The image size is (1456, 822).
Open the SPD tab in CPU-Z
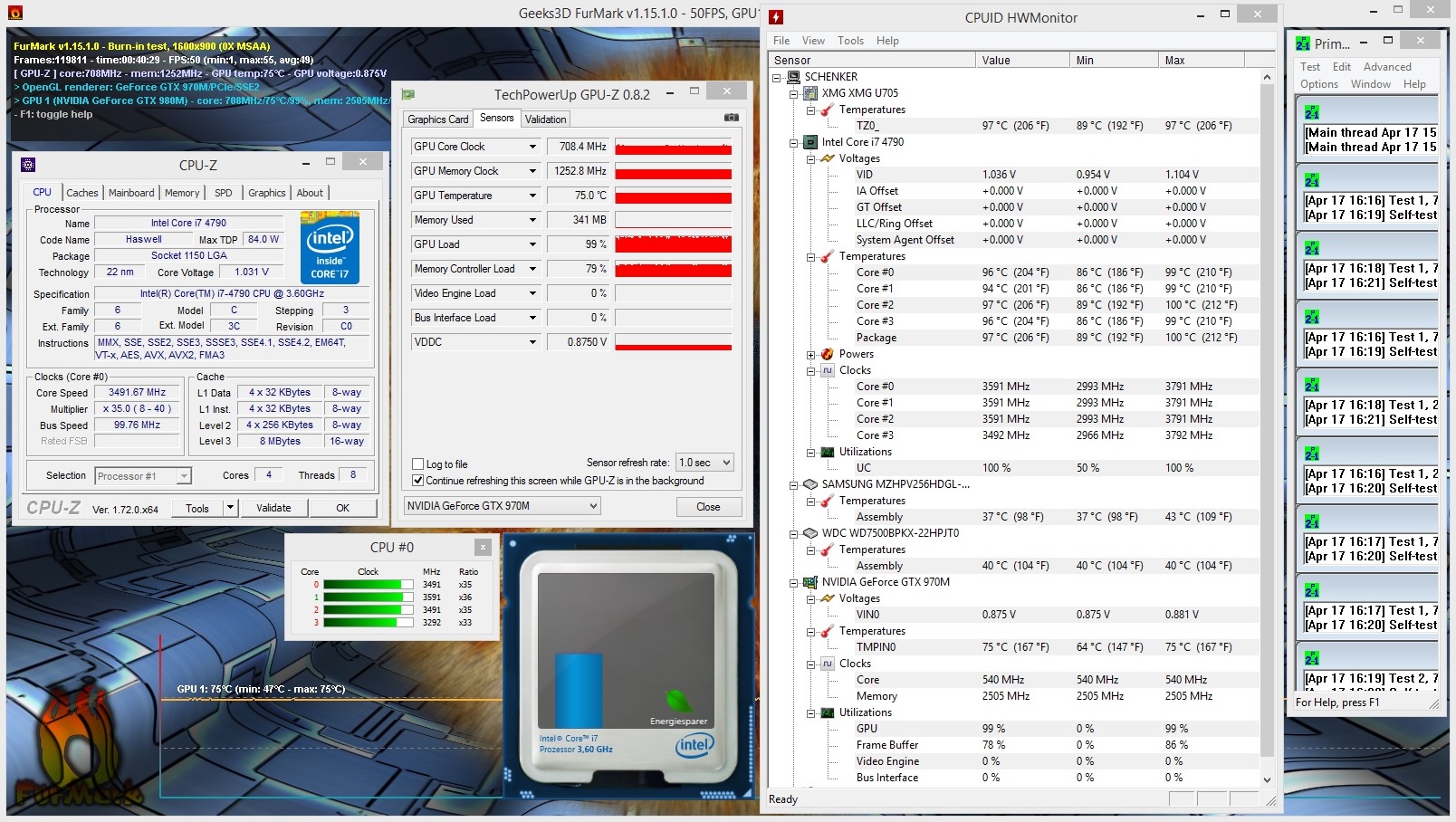click(224, 193)
